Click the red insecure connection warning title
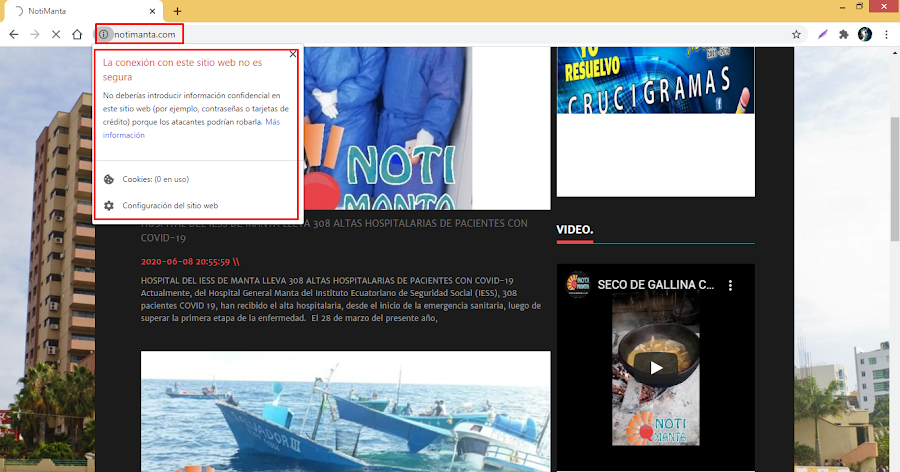Image resolution: width=900 pixels, height=472 pixels. (x=183, y=69)
